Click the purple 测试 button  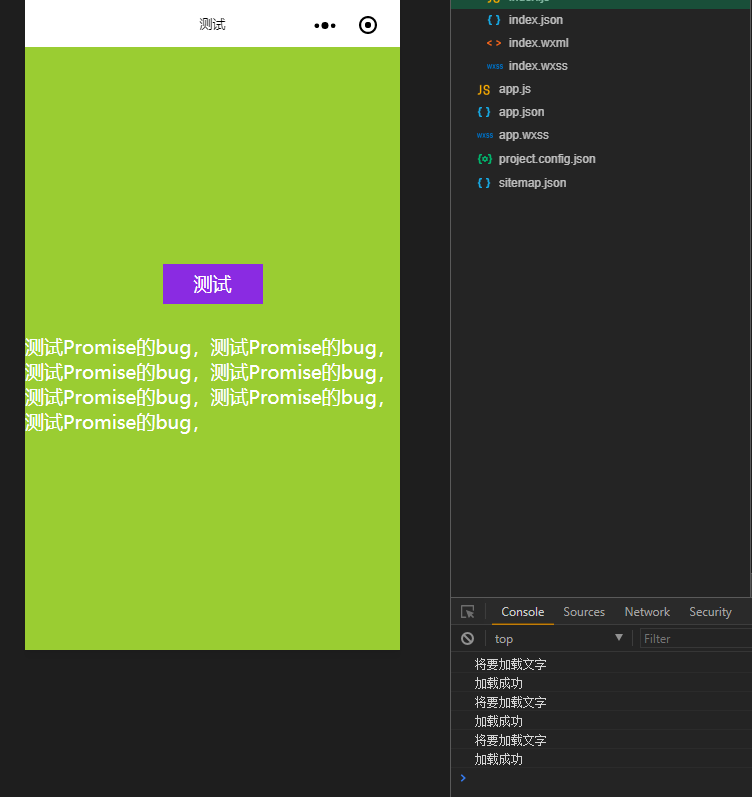tap(213, 284)
